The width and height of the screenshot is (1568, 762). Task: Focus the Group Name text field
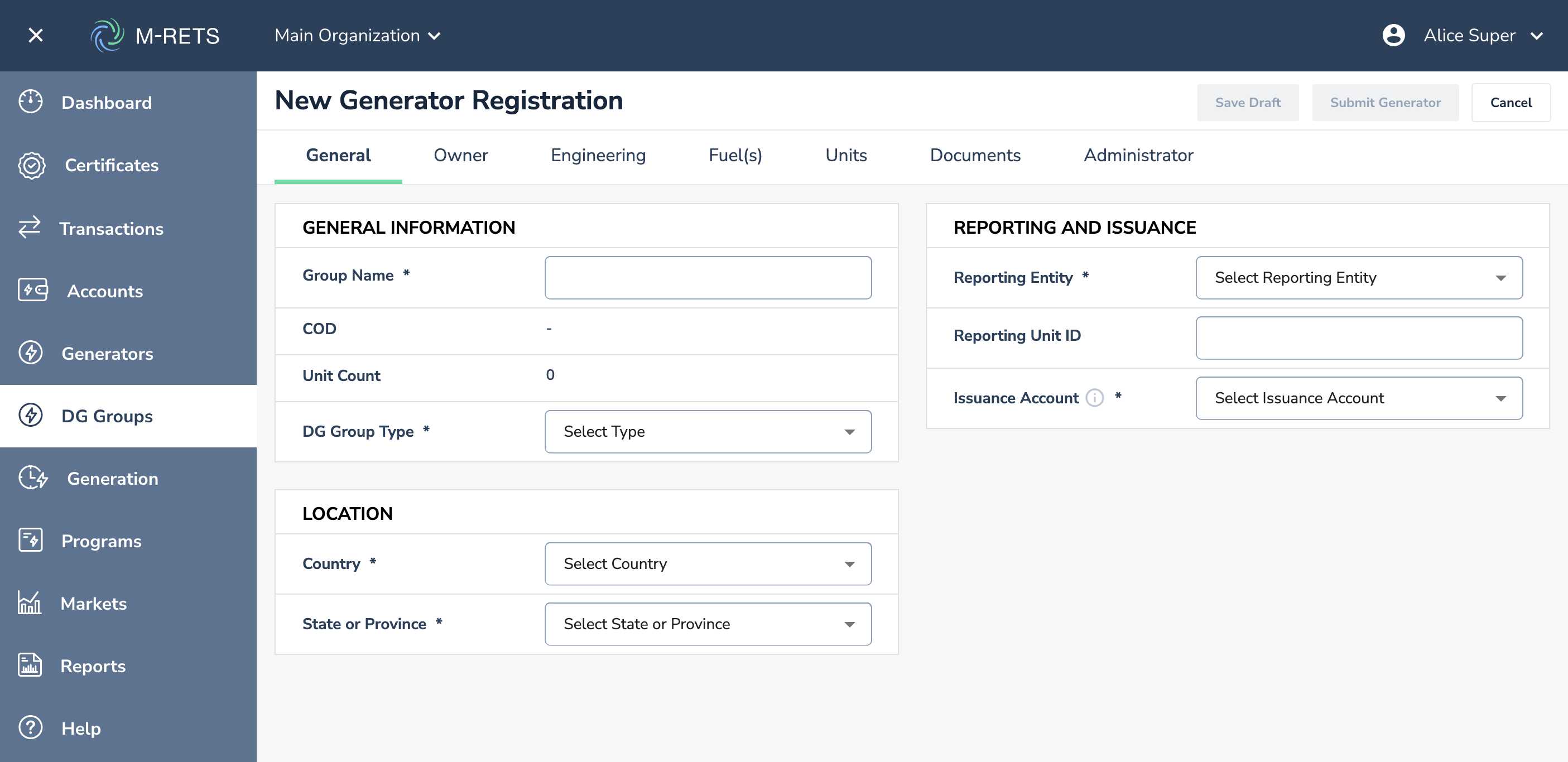click(708, 278)
